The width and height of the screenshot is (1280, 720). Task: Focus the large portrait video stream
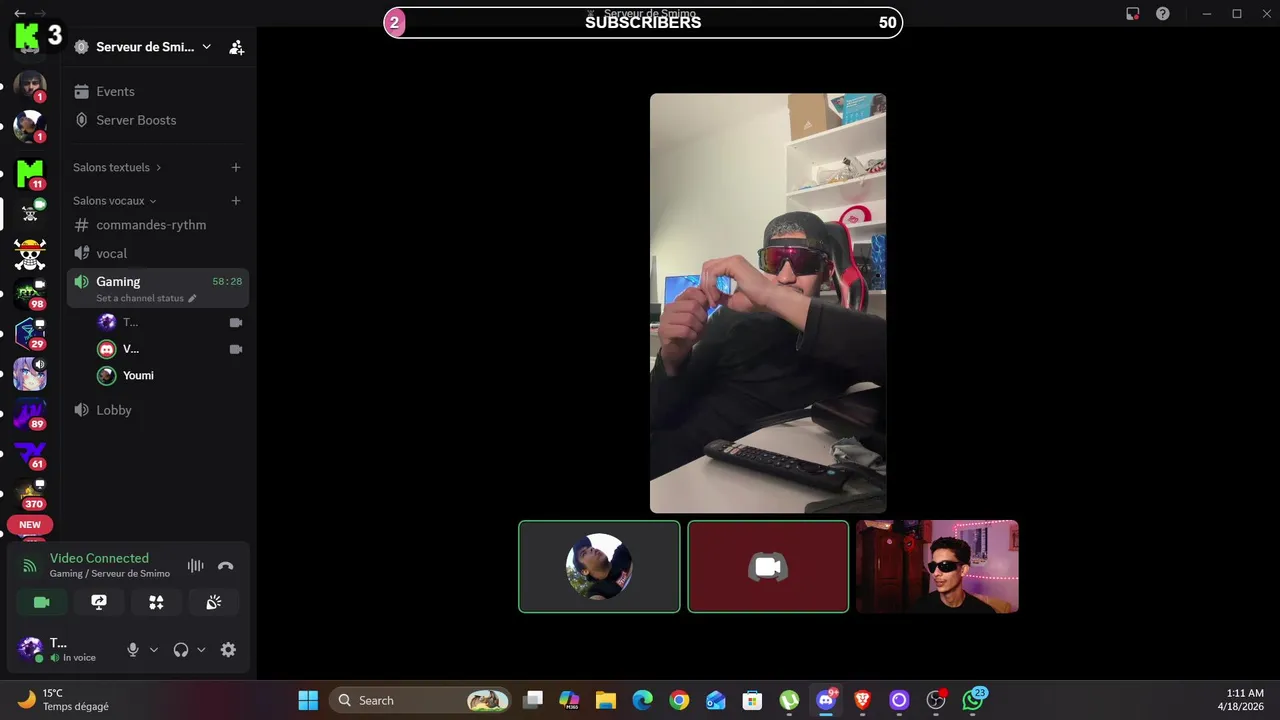tap(768, 303)
